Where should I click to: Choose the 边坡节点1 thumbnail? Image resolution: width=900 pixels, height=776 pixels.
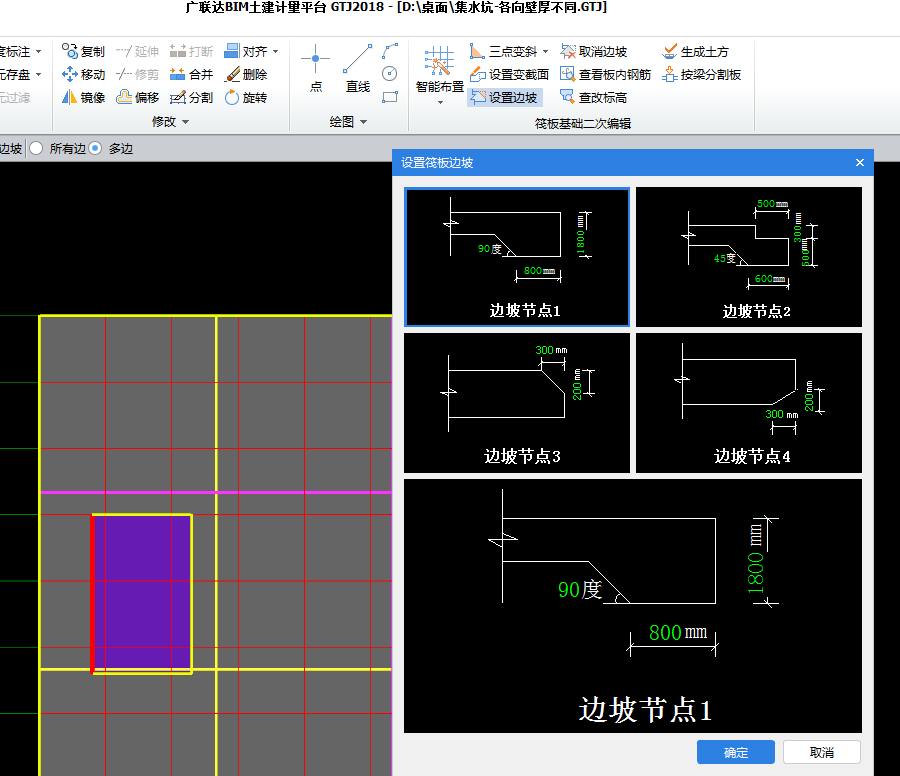click(x=517, y=257)
